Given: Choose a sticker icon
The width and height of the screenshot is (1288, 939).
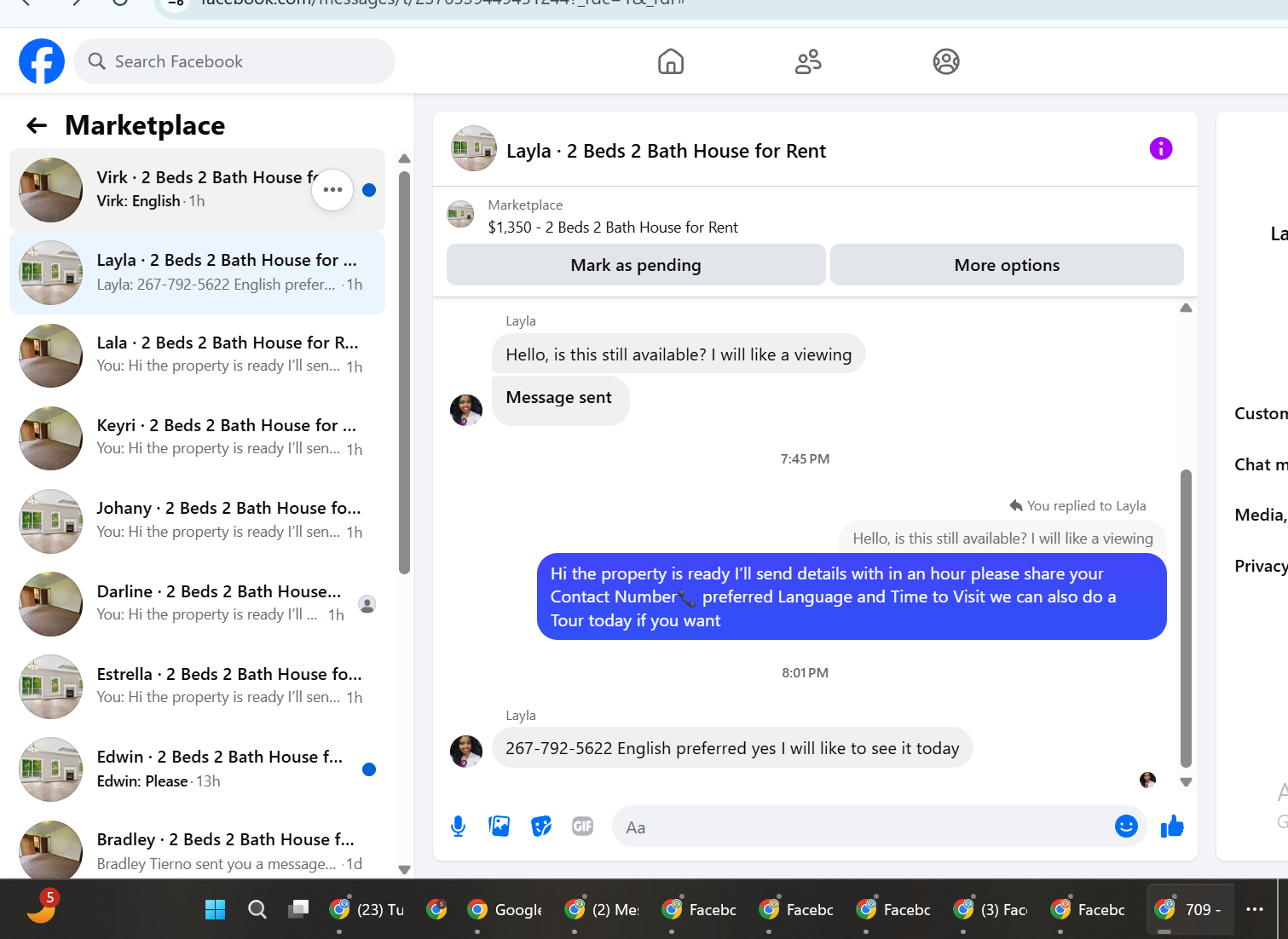Looking at the screenshot, I should [x=541, y=826].
